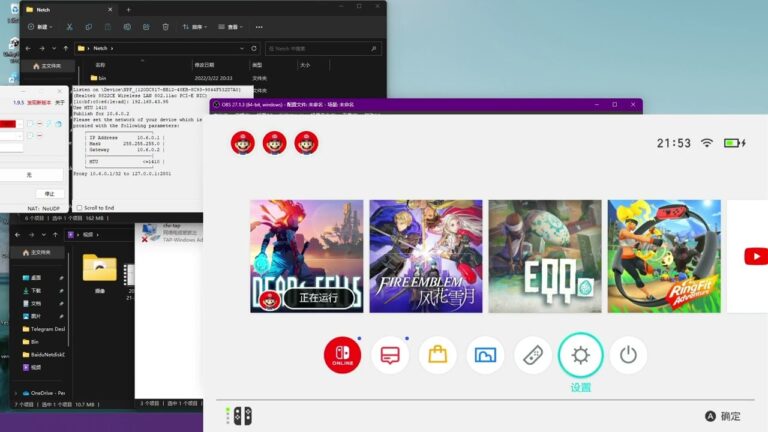Select the Ring Fit Adventure game tile
The width and height of the screenshot is (768, 432).
click(663, 256)
